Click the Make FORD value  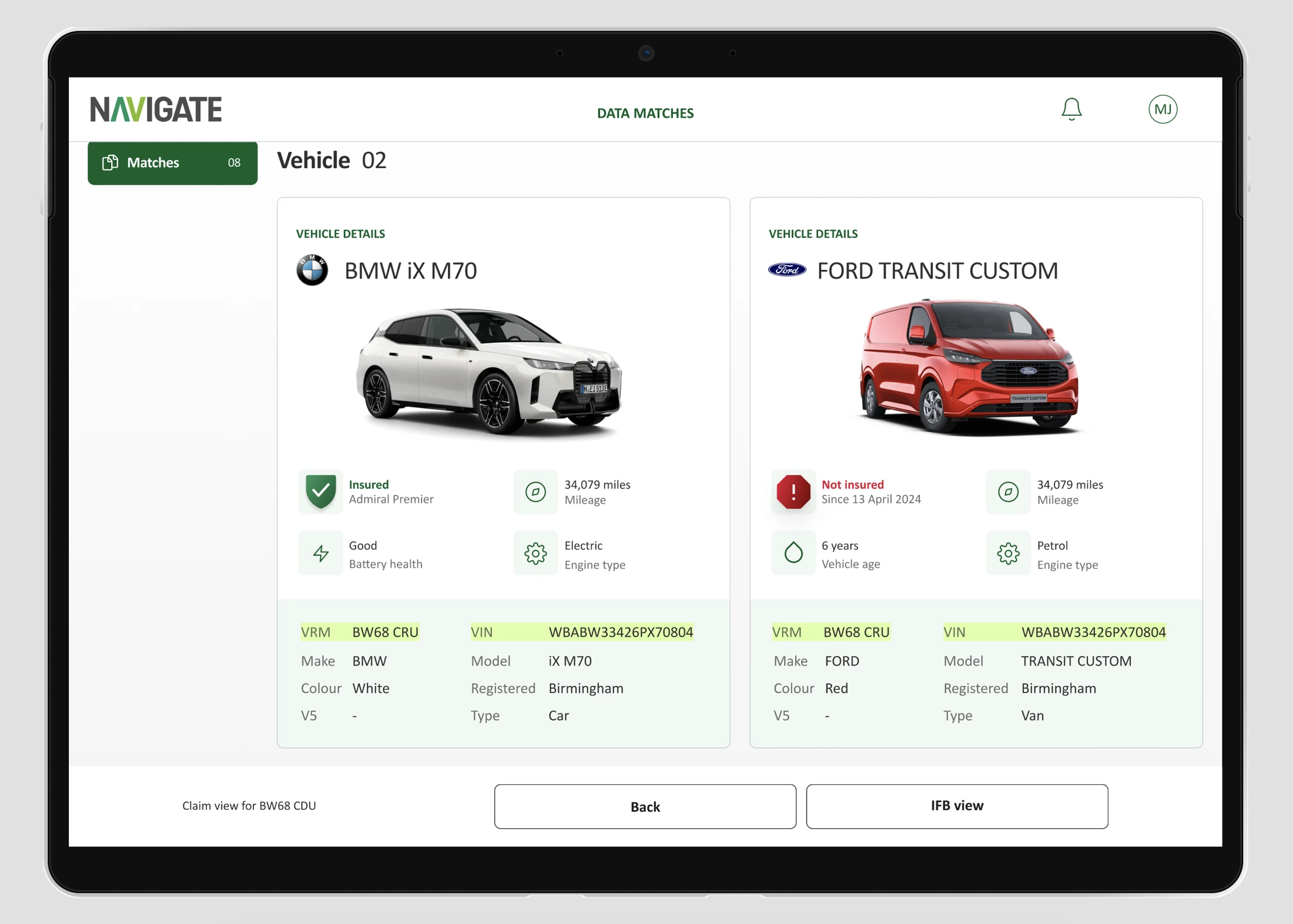[x=842, y=661]
